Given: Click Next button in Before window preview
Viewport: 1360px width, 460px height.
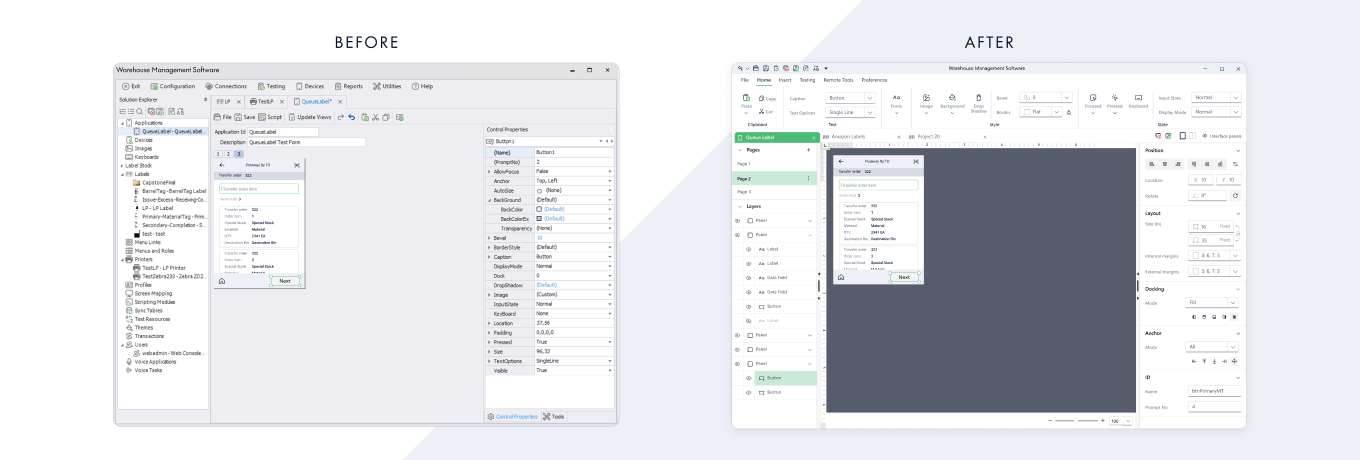Looking at the screenshot, I should click(x=285, y=281).
